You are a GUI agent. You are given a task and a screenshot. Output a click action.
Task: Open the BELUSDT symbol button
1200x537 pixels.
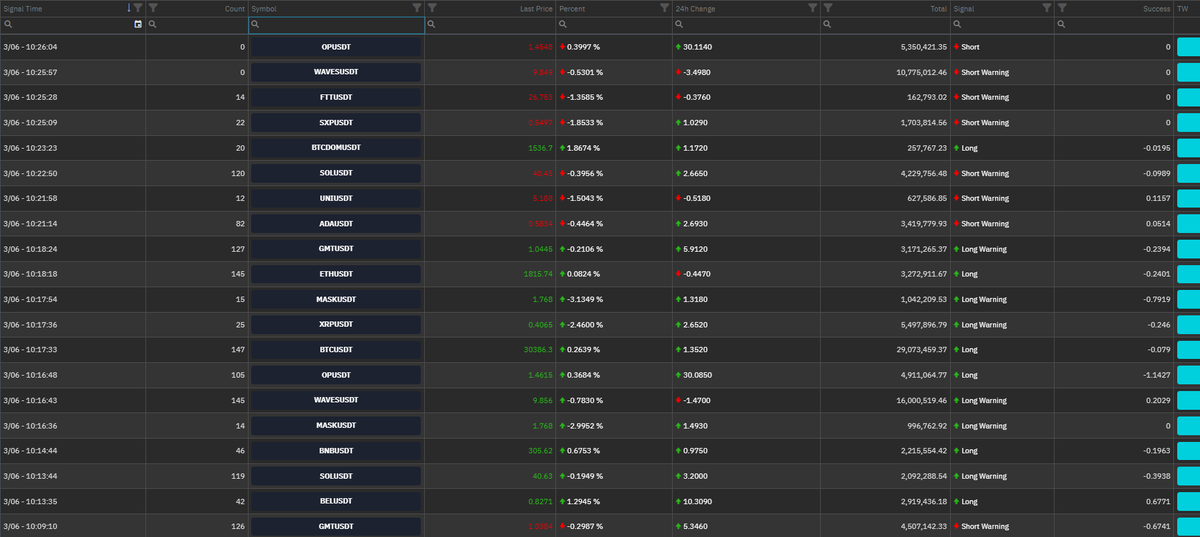[x=336, y=501]
